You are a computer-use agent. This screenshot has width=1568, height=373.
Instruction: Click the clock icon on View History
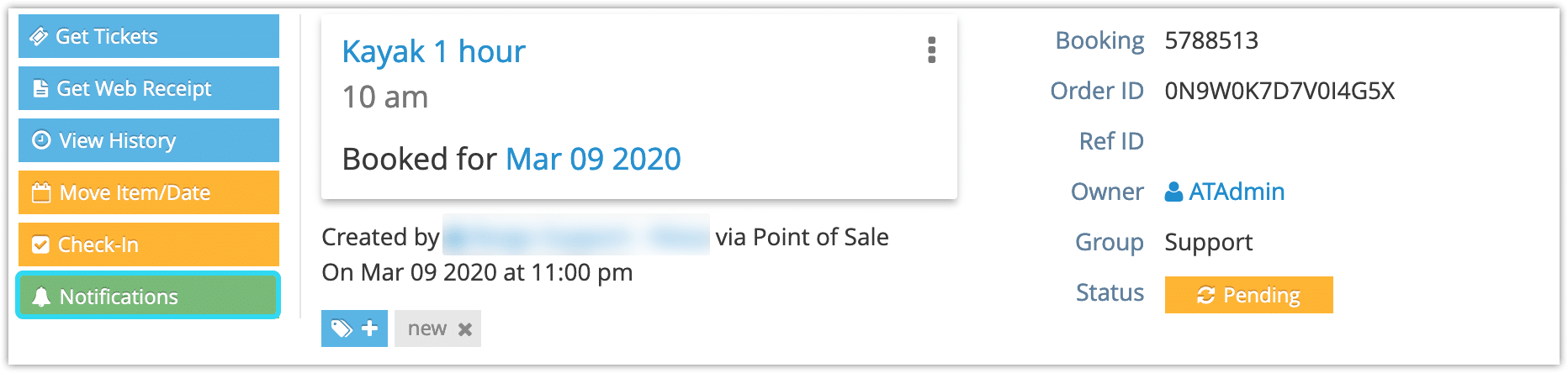pyautogui.click(x=41, y=140)
